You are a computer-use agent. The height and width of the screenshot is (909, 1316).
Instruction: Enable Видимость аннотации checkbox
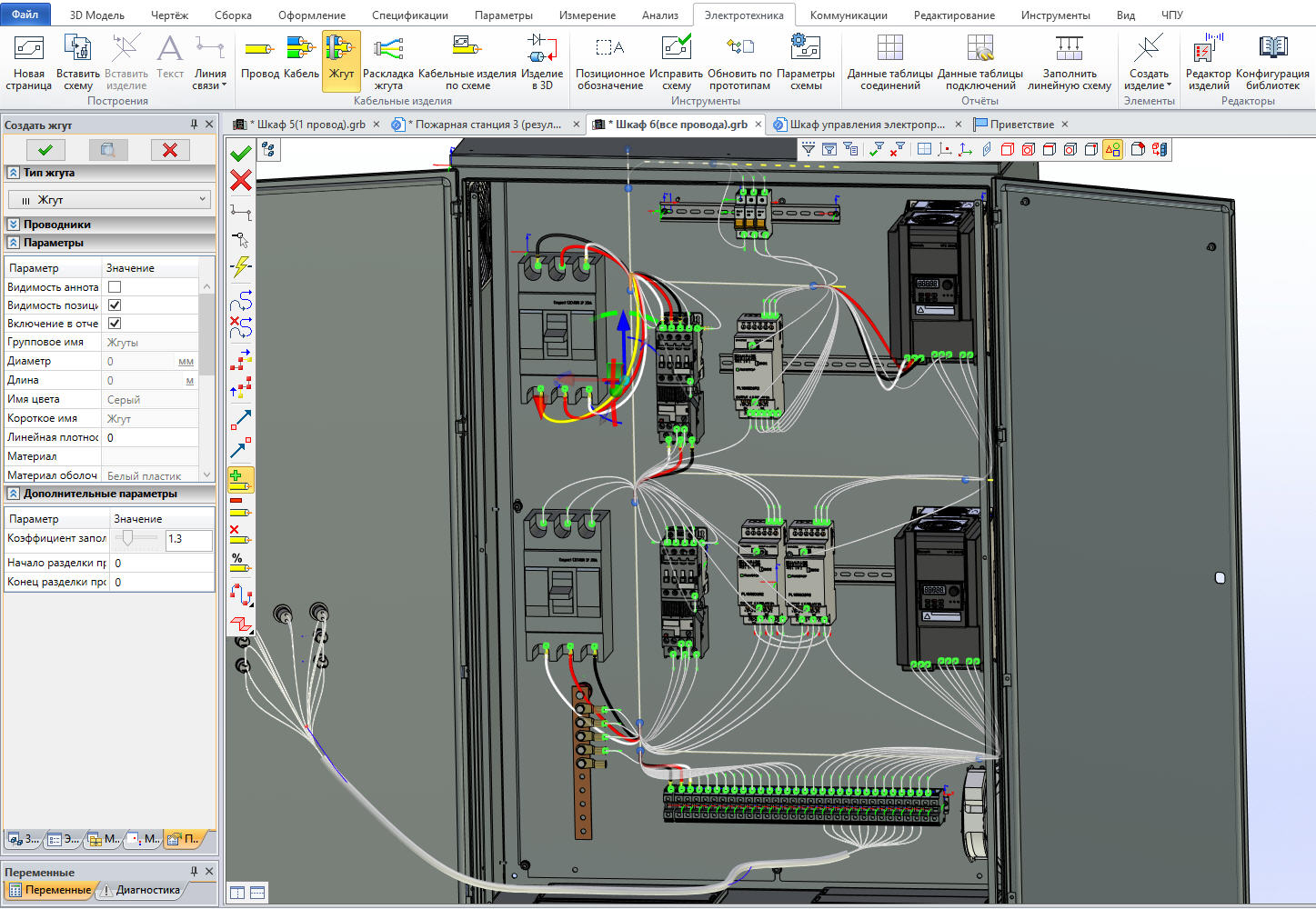115,287
